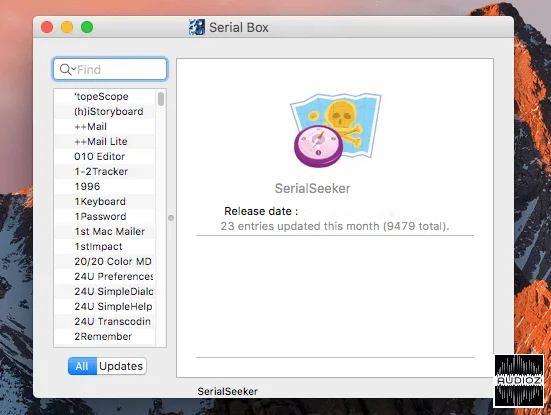The image size is (551, 415).
Task: Select the 24U SimpleHelp entry
Action: click(105, 306)
